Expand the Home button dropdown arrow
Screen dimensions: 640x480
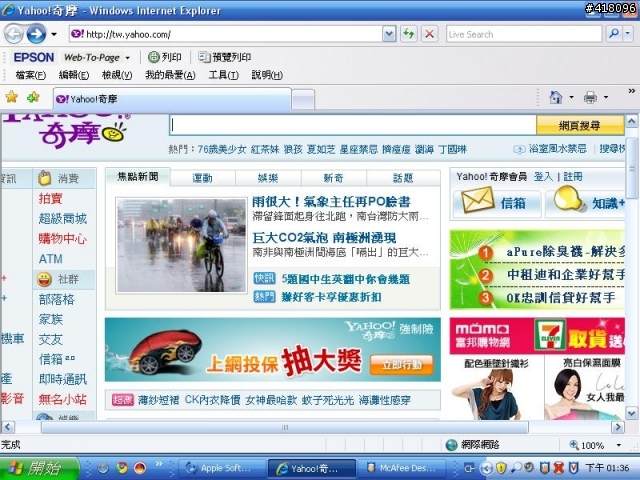[571, 97]
